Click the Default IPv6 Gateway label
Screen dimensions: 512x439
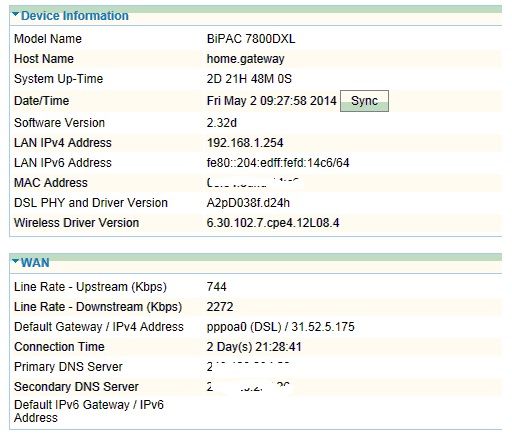coord(89,411)
